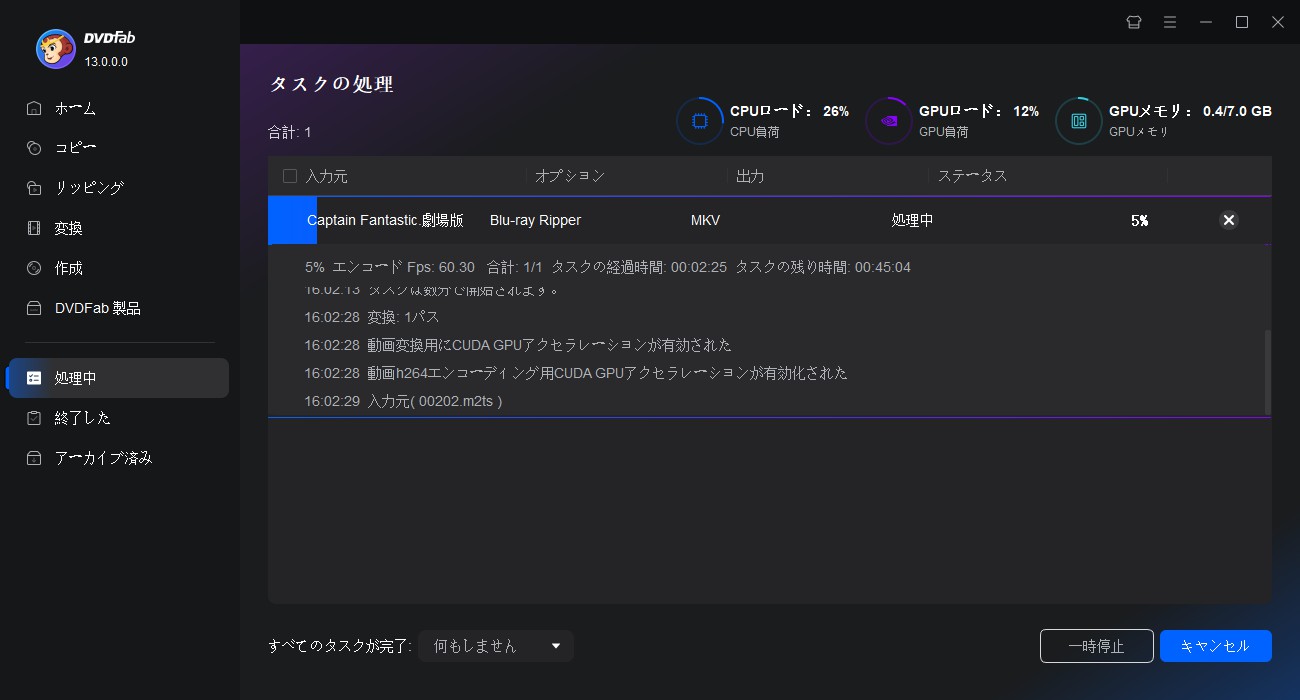This screenshot has width=1300, height=700.
Task: Remove the Captain Fantastic task with X
Action: 1229,220
